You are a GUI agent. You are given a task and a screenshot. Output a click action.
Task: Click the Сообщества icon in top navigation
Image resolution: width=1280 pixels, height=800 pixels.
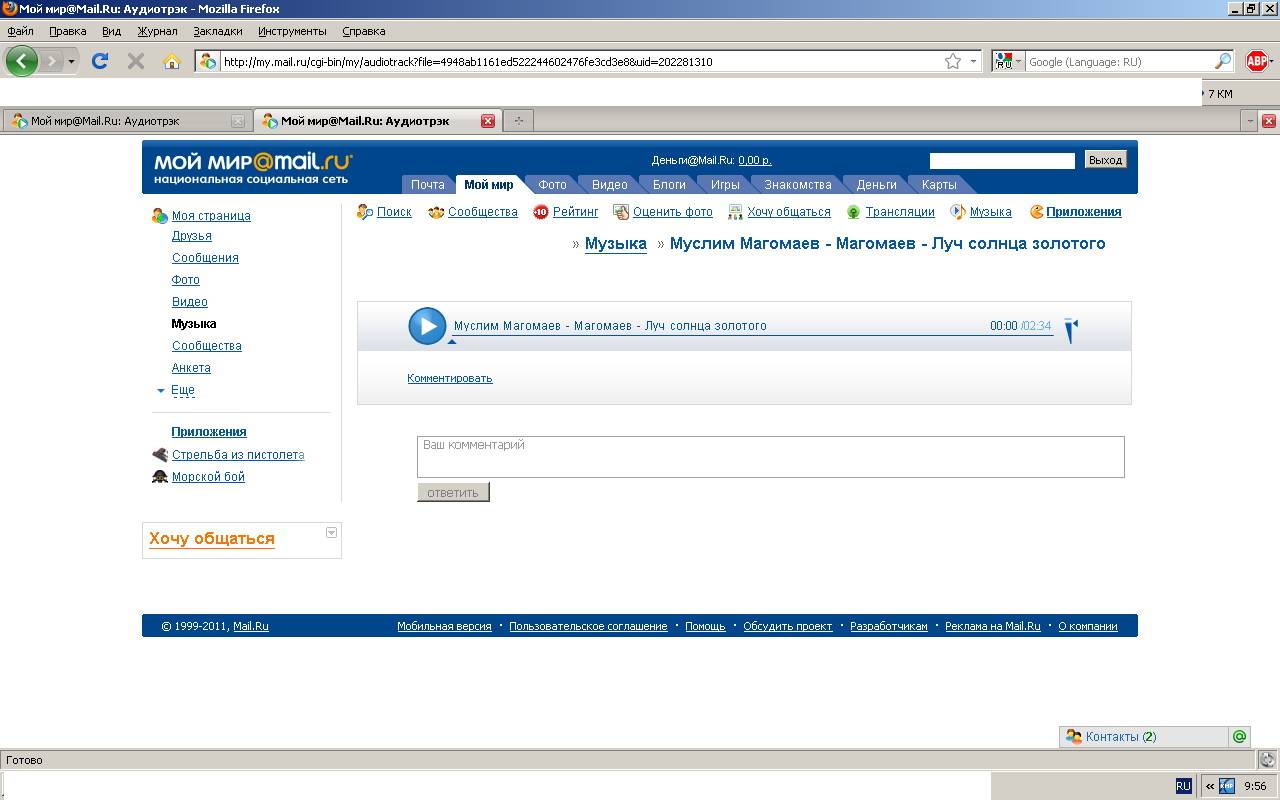[436, 212]
